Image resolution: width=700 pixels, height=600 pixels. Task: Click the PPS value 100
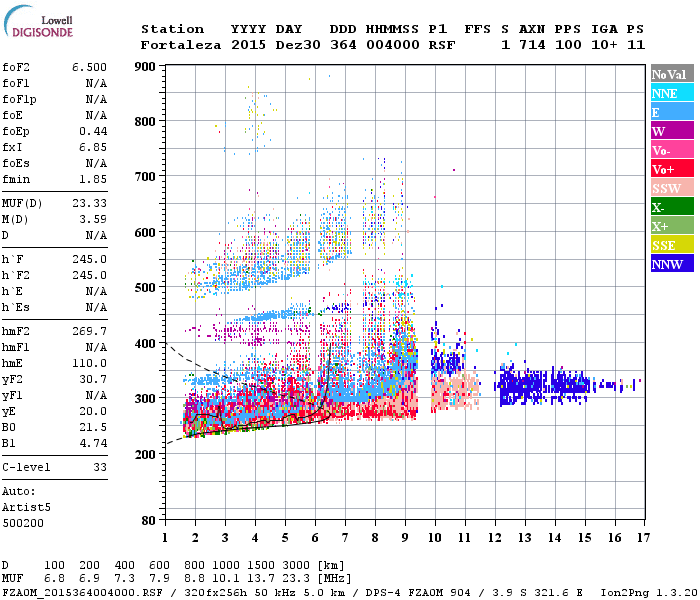pyautogui.click(x=568, y=45)
